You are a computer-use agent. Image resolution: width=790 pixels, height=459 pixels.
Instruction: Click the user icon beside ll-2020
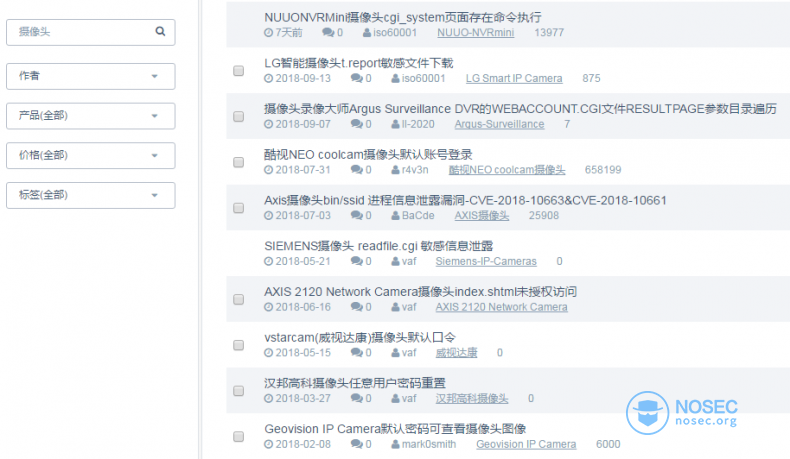tap(396, 124)
